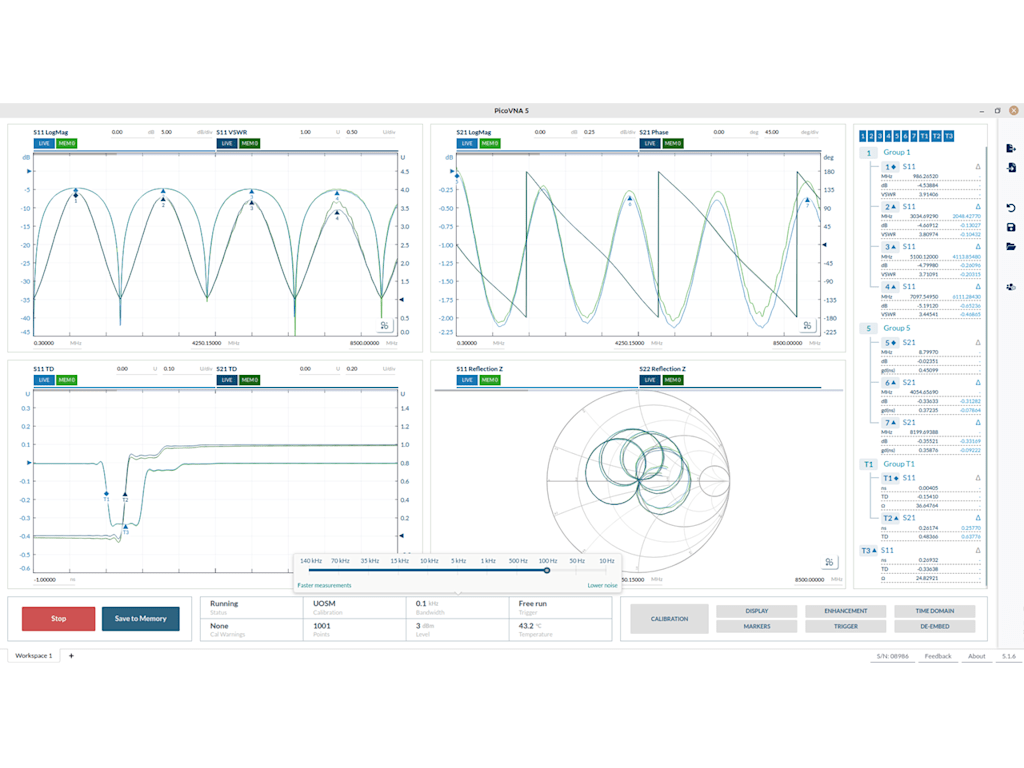
Task: Click Save to Memory button
Action: pos(140,618)
